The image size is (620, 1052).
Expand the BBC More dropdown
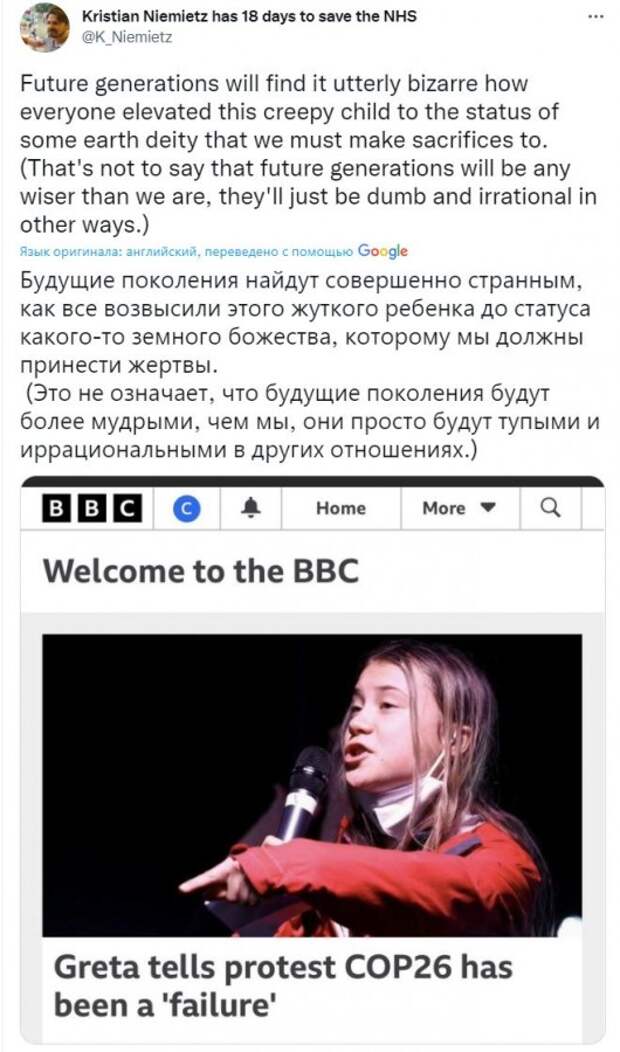point(460,509)
